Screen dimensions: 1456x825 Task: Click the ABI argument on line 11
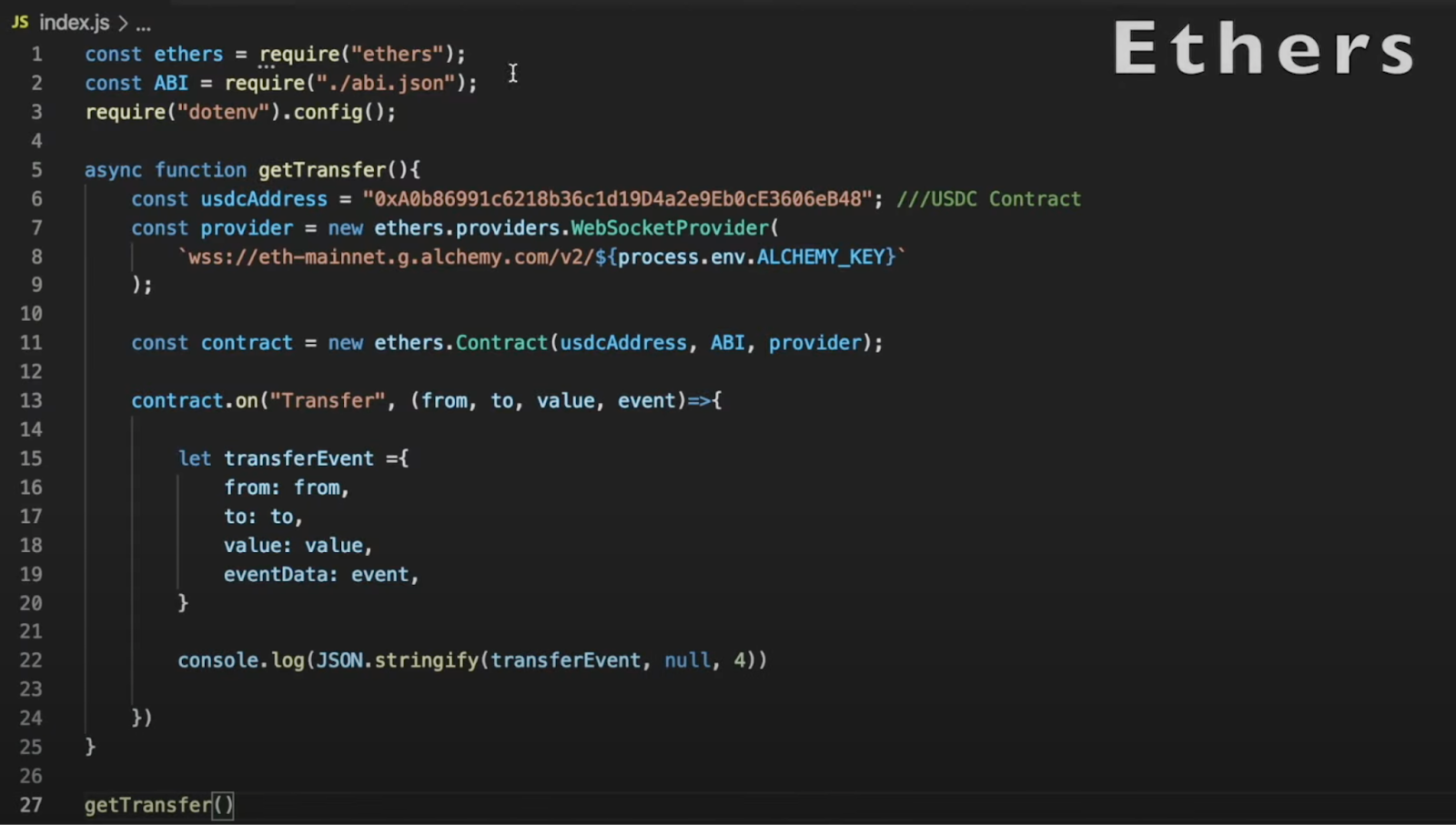(727, 343)
